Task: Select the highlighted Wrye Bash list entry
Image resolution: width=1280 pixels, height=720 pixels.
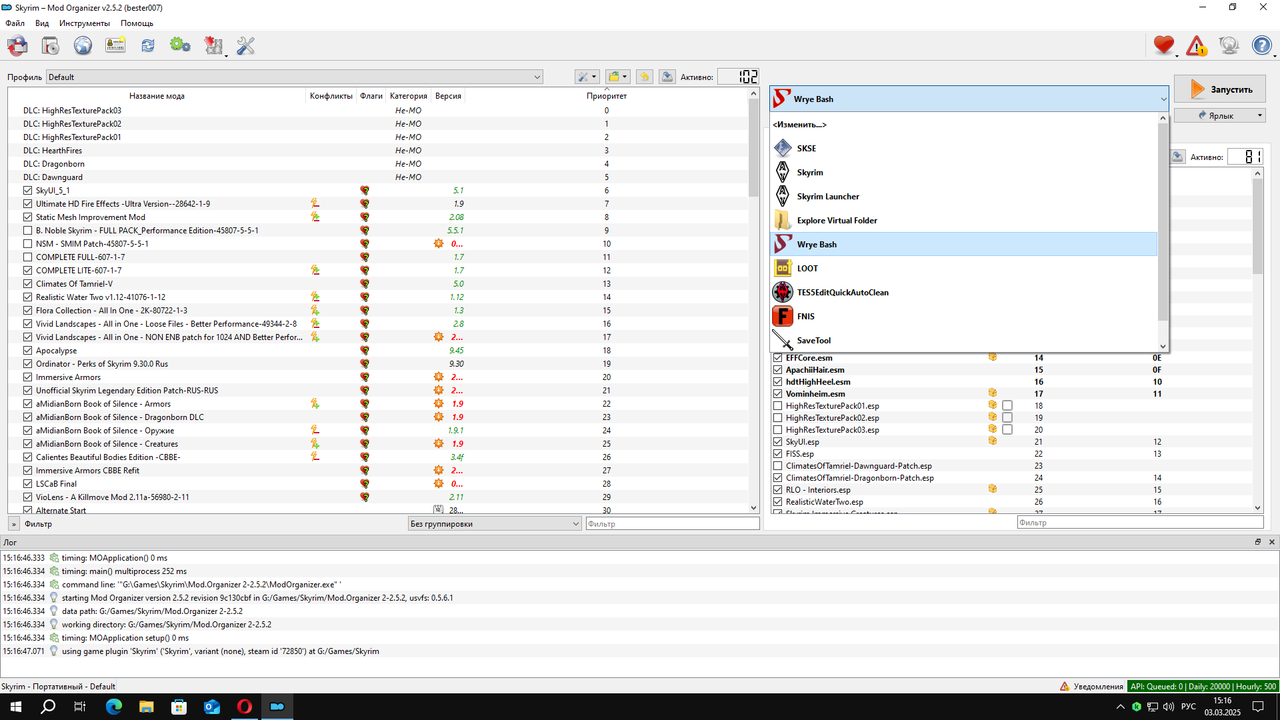Action: click(x=964, y=244)
